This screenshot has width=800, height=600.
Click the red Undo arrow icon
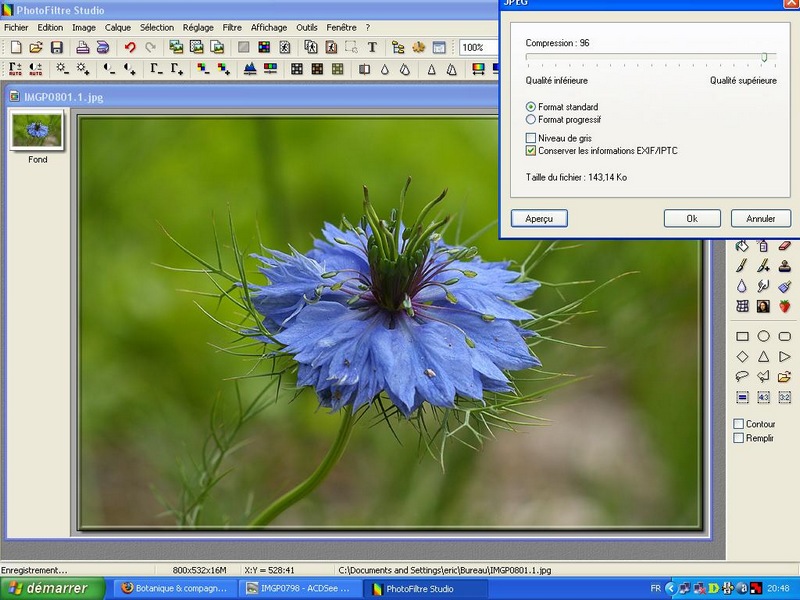point(130,47)
